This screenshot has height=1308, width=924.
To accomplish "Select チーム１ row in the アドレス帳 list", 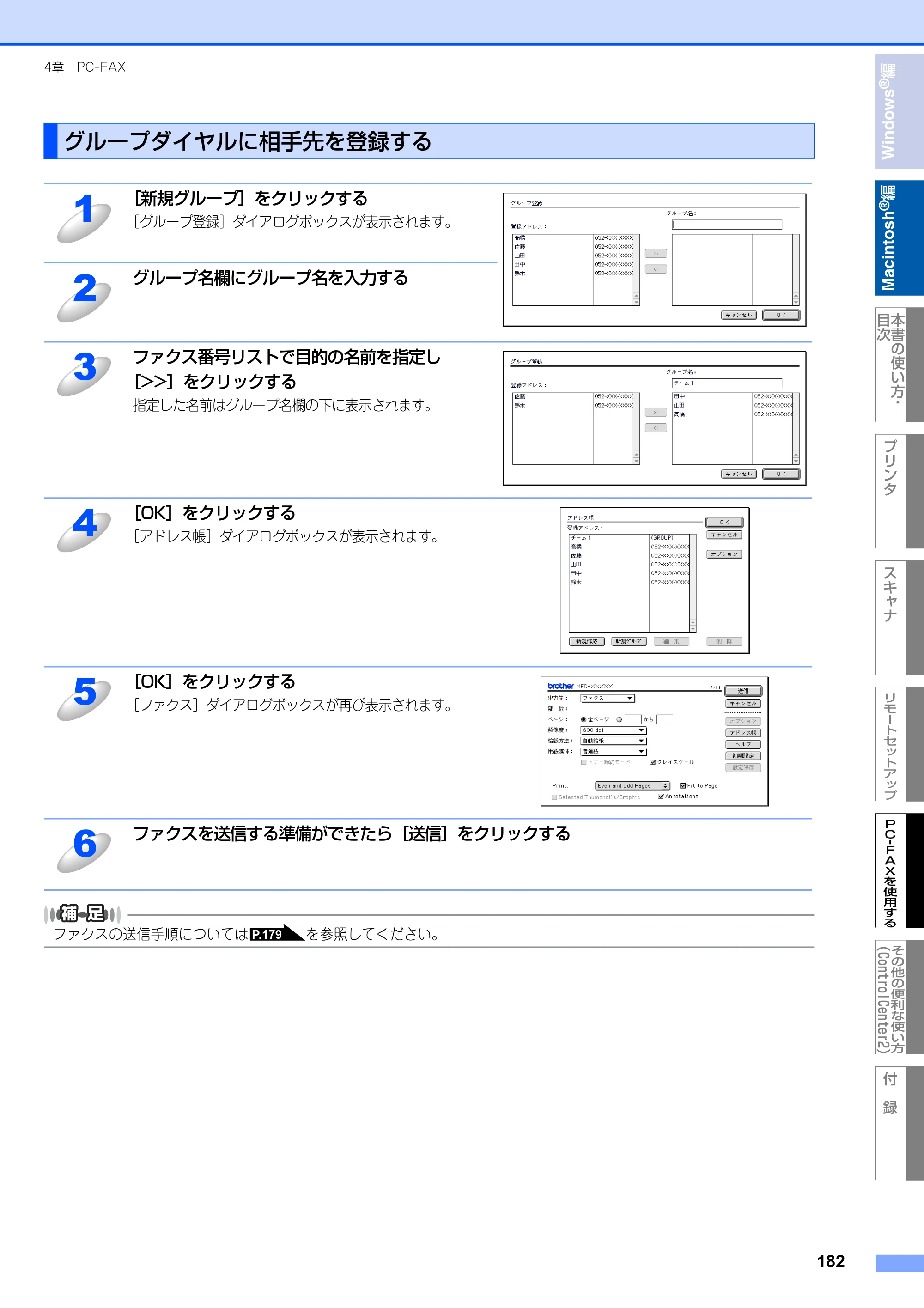I will tap(630, 538).
